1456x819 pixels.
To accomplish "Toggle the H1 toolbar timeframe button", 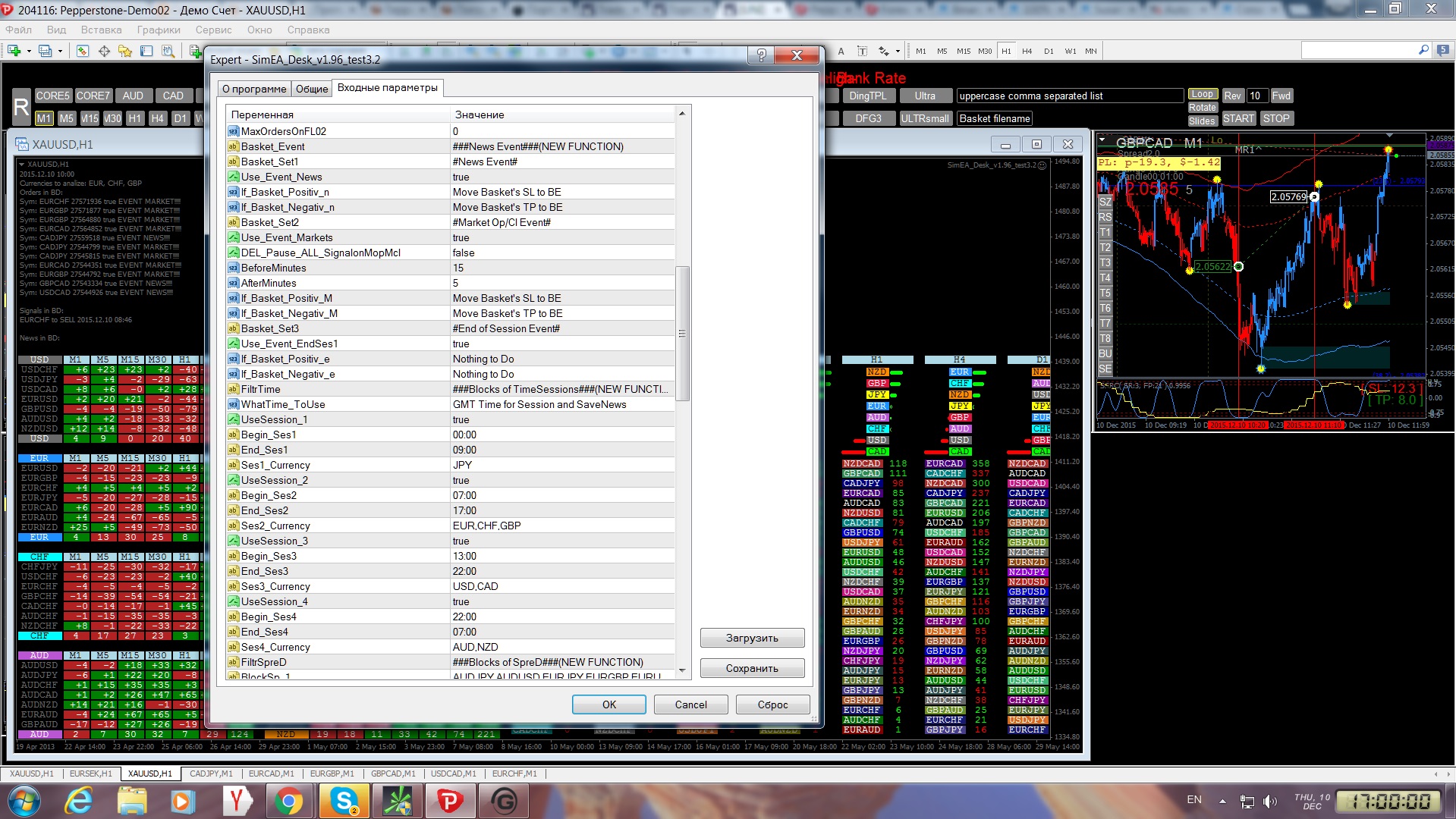I will click(x=1006, y=51).
